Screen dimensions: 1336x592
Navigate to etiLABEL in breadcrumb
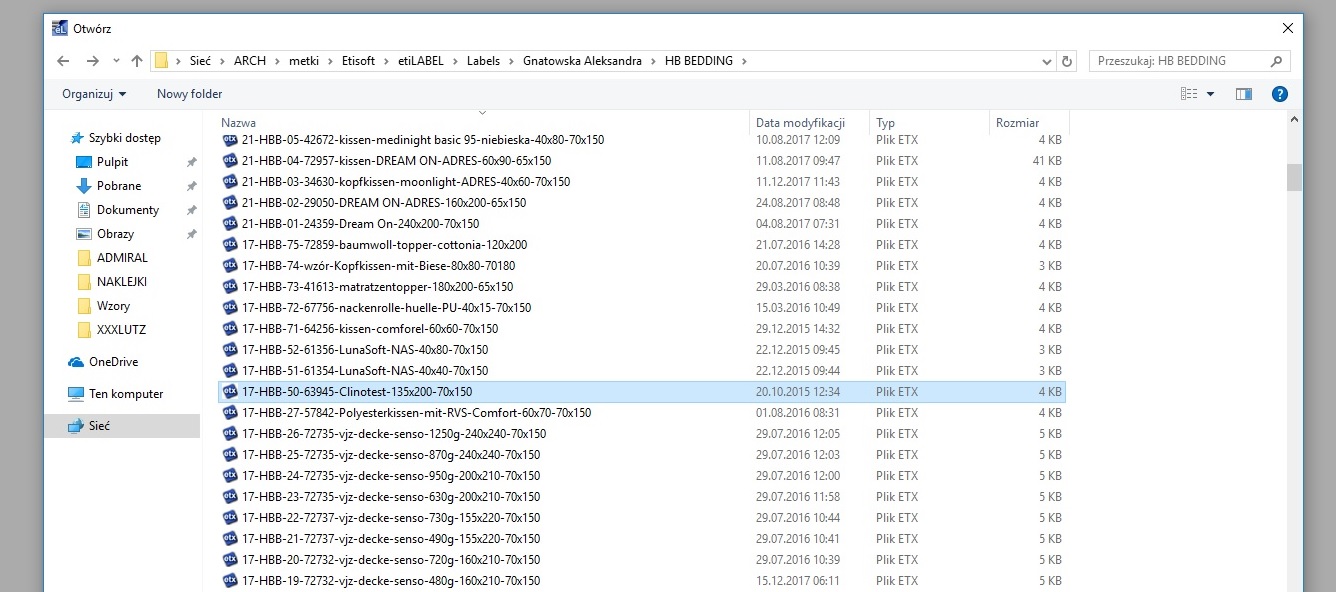pyautogui.click(x=421, y=61)
